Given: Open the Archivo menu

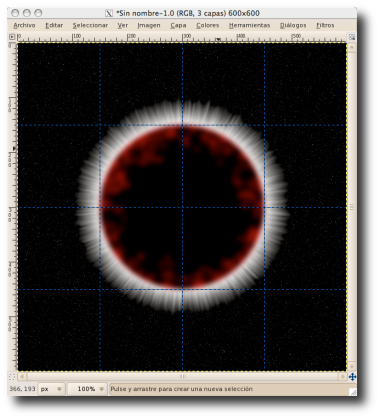Looking at the screenshot, I should click(x=24, y=25).
